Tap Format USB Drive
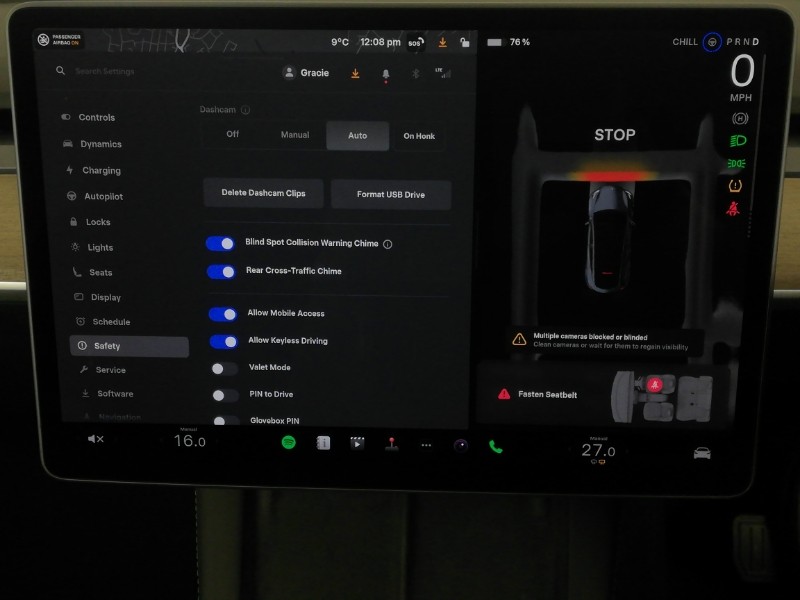 (x=390, y=194)
